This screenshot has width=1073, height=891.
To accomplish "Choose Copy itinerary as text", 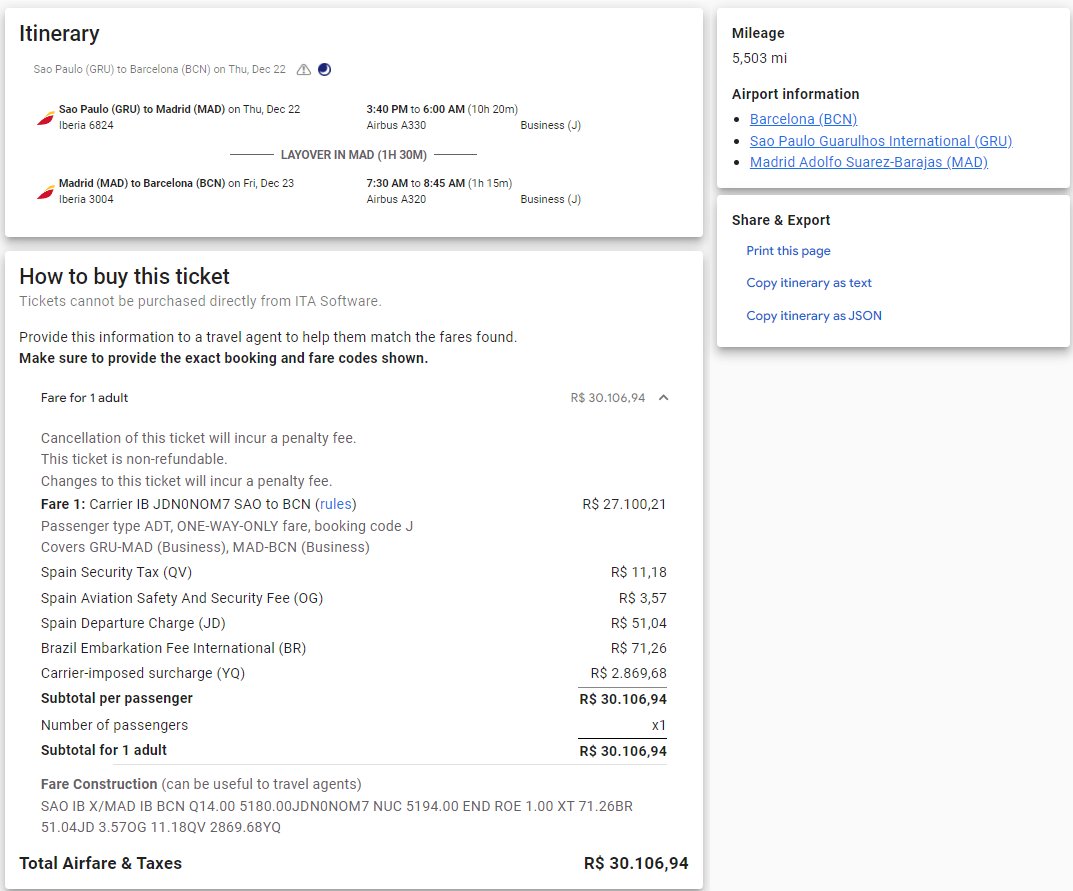I will [809, 283].
